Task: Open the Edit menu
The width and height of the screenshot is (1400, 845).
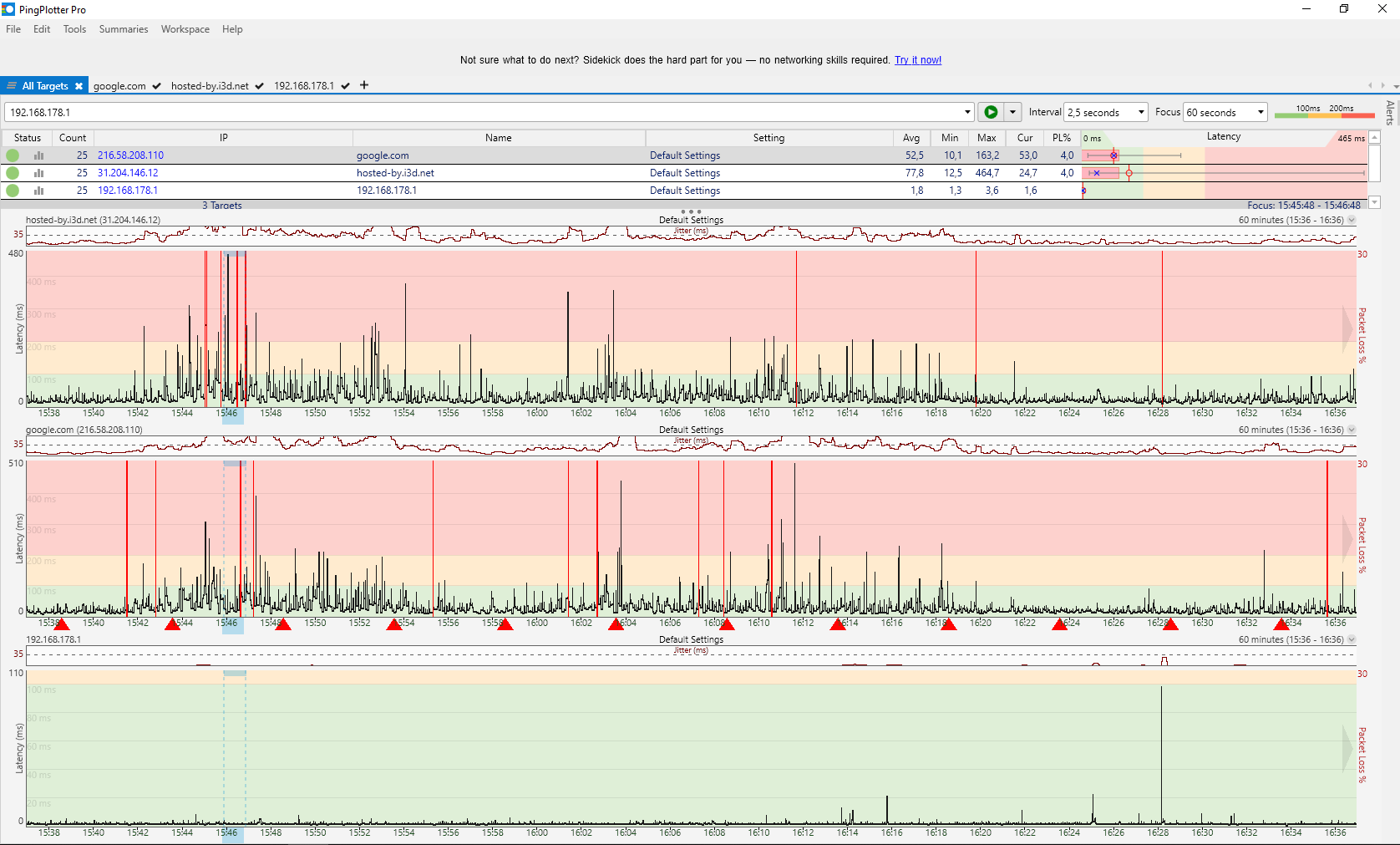Action: (42, 29)
